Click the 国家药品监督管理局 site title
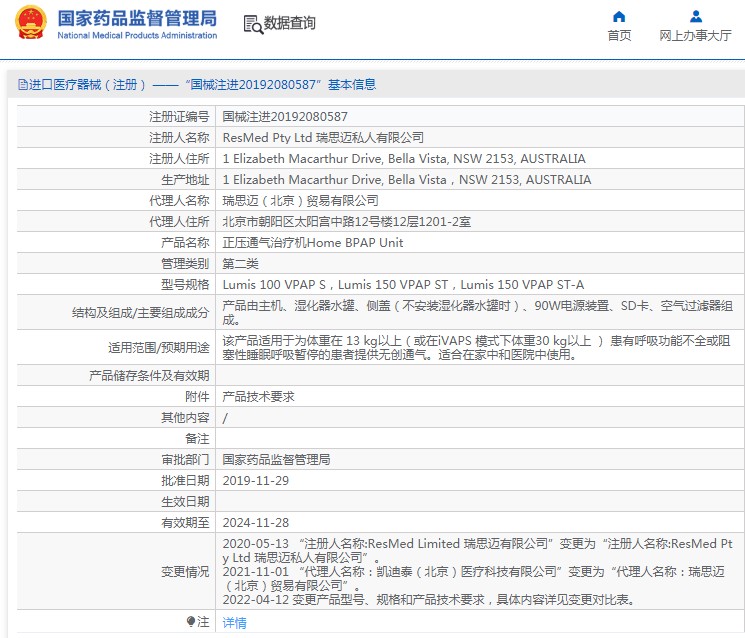This screenshot has width=745, height=638. [x=137, y=18]
